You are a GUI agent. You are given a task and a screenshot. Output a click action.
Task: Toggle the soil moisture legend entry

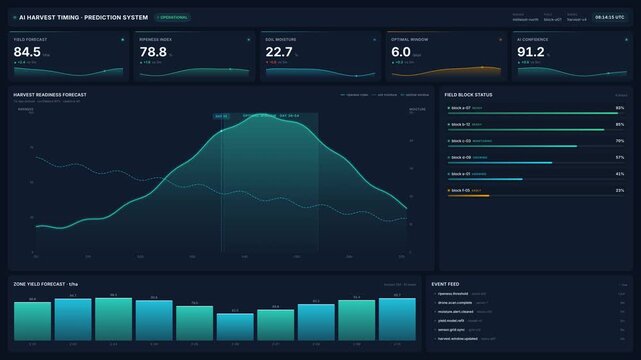pyautogui.click(x=384, y=95)
